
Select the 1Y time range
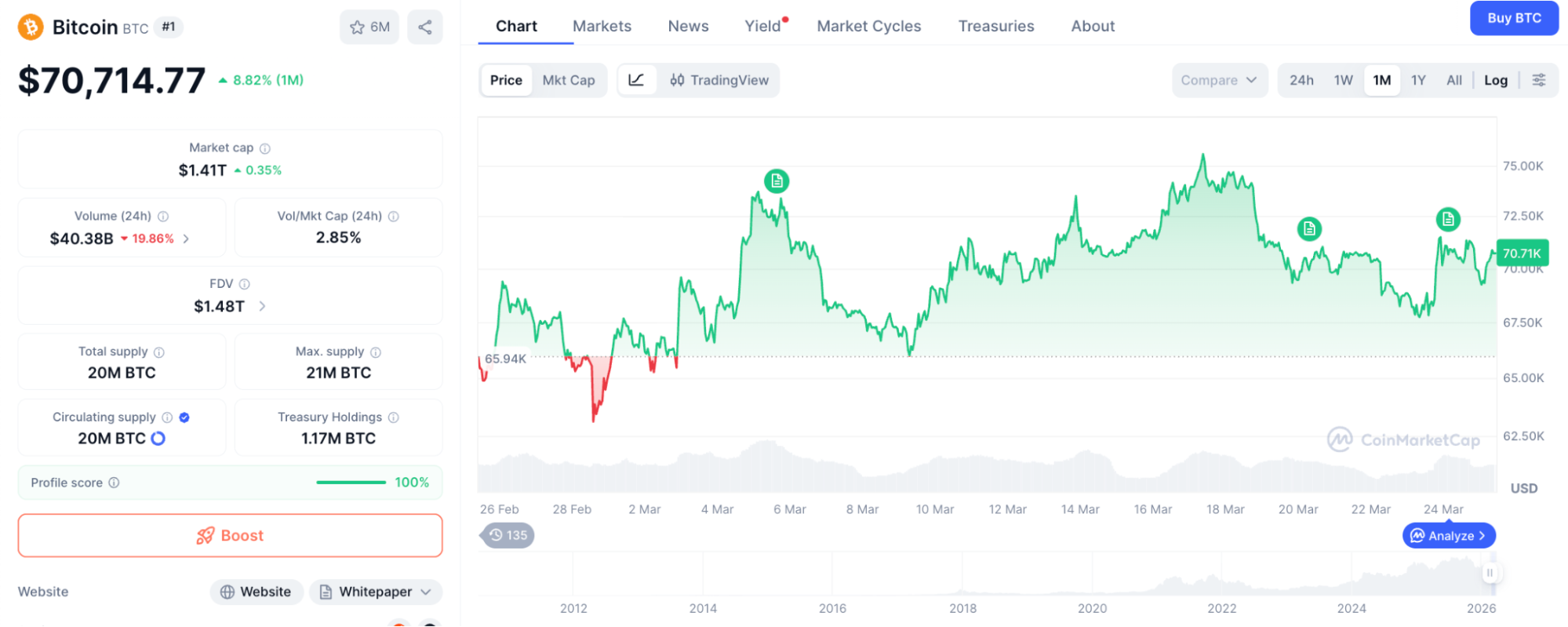(x=1418, y=80)
